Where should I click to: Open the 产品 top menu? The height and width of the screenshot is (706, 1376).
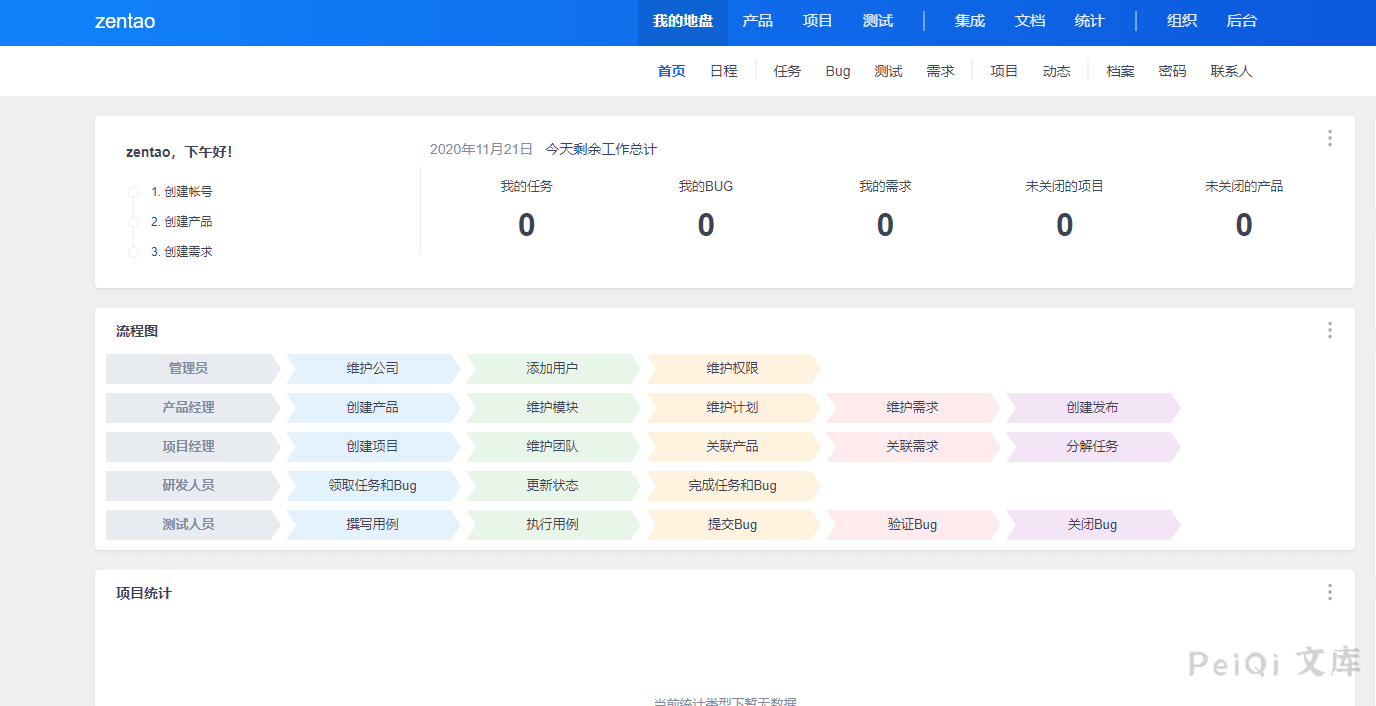point(757,20)
